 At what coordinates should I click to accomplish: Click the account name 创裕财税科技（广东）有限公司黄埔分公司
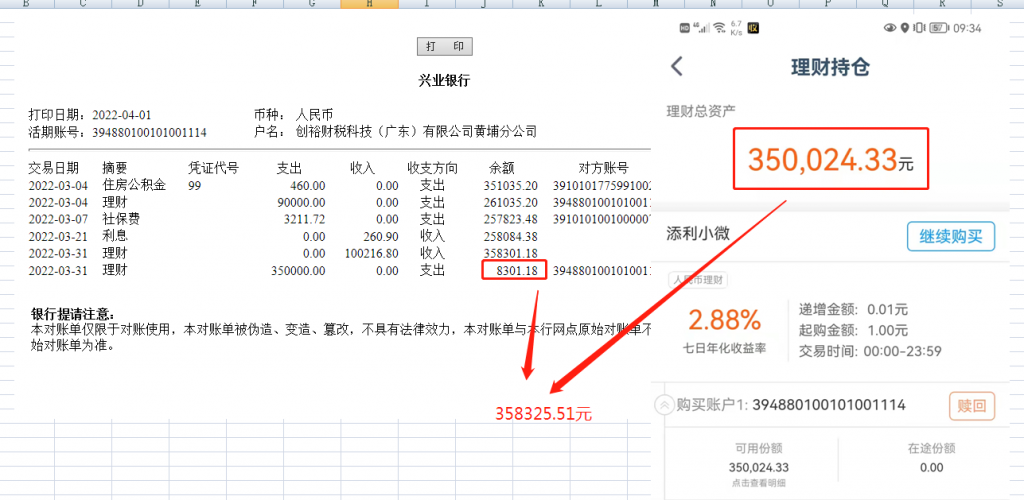[416, 133]
